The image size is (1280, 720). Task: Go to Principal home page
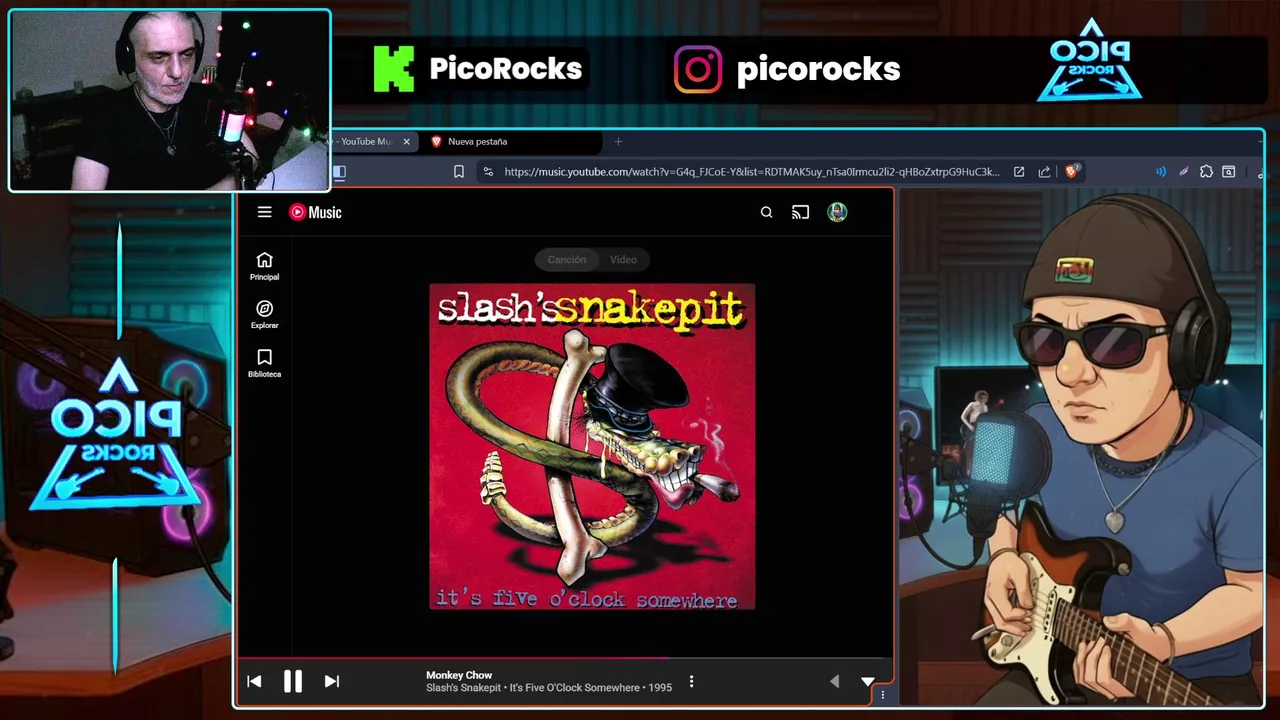(x=264, y=266)
